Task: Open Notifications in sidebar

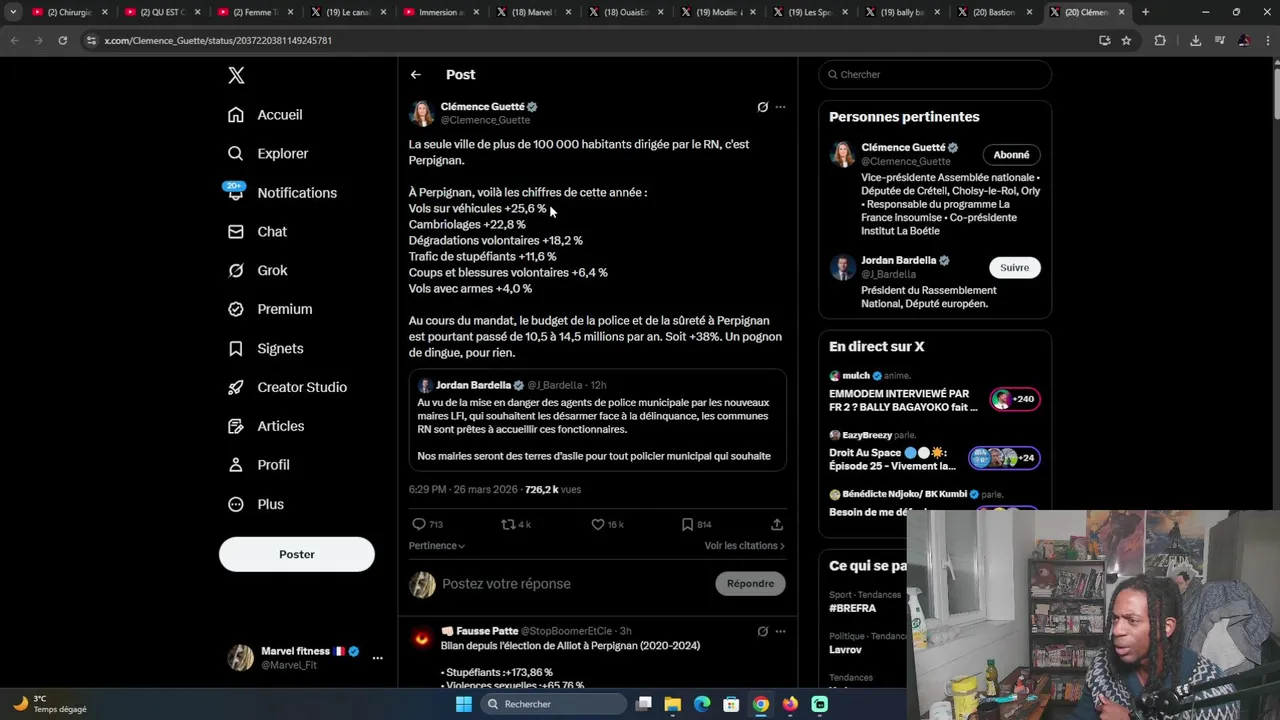Action: point(283,193)
